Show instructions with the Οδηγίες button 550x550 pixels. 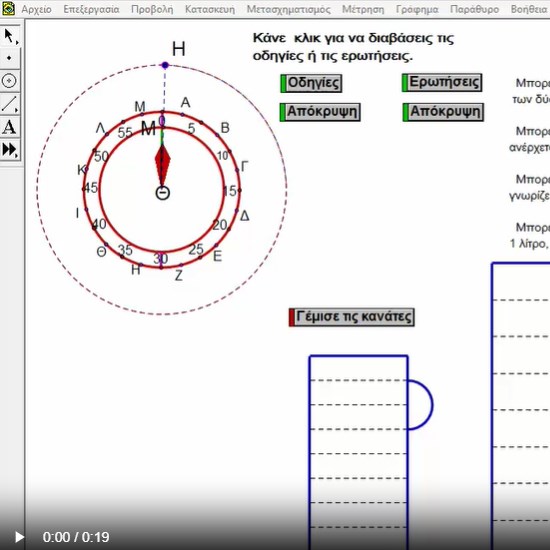[311, 83]
